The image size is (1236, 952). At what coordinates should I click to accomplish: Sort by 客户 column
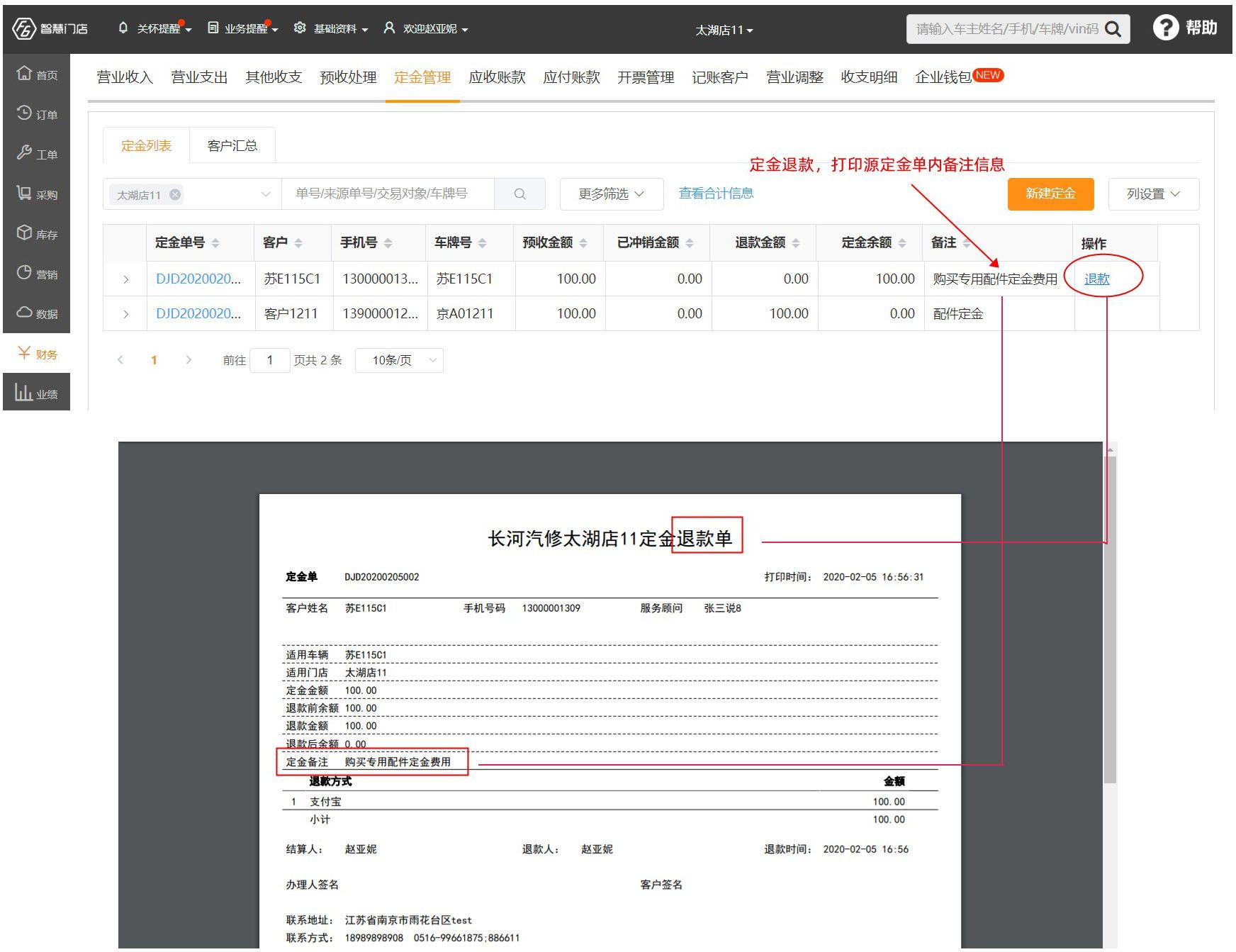pos(298,242)
